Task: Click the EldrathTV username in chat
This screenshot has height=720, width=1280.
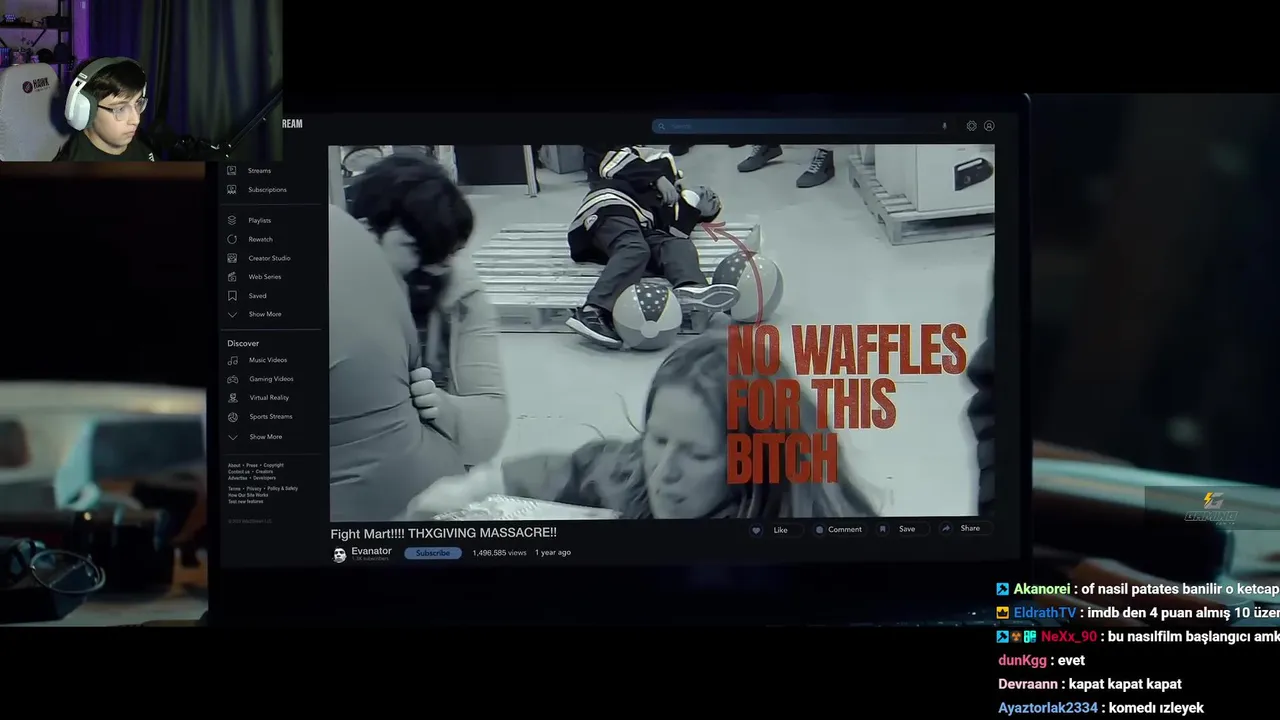Action: (1045, 613)
